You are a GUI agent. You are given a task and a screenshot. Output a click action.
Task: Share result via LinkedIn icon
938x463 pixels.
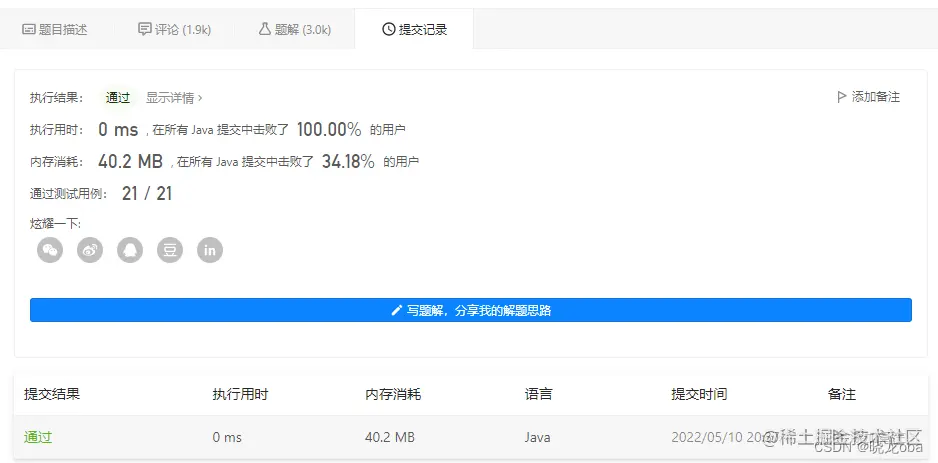tap(210, 250)
